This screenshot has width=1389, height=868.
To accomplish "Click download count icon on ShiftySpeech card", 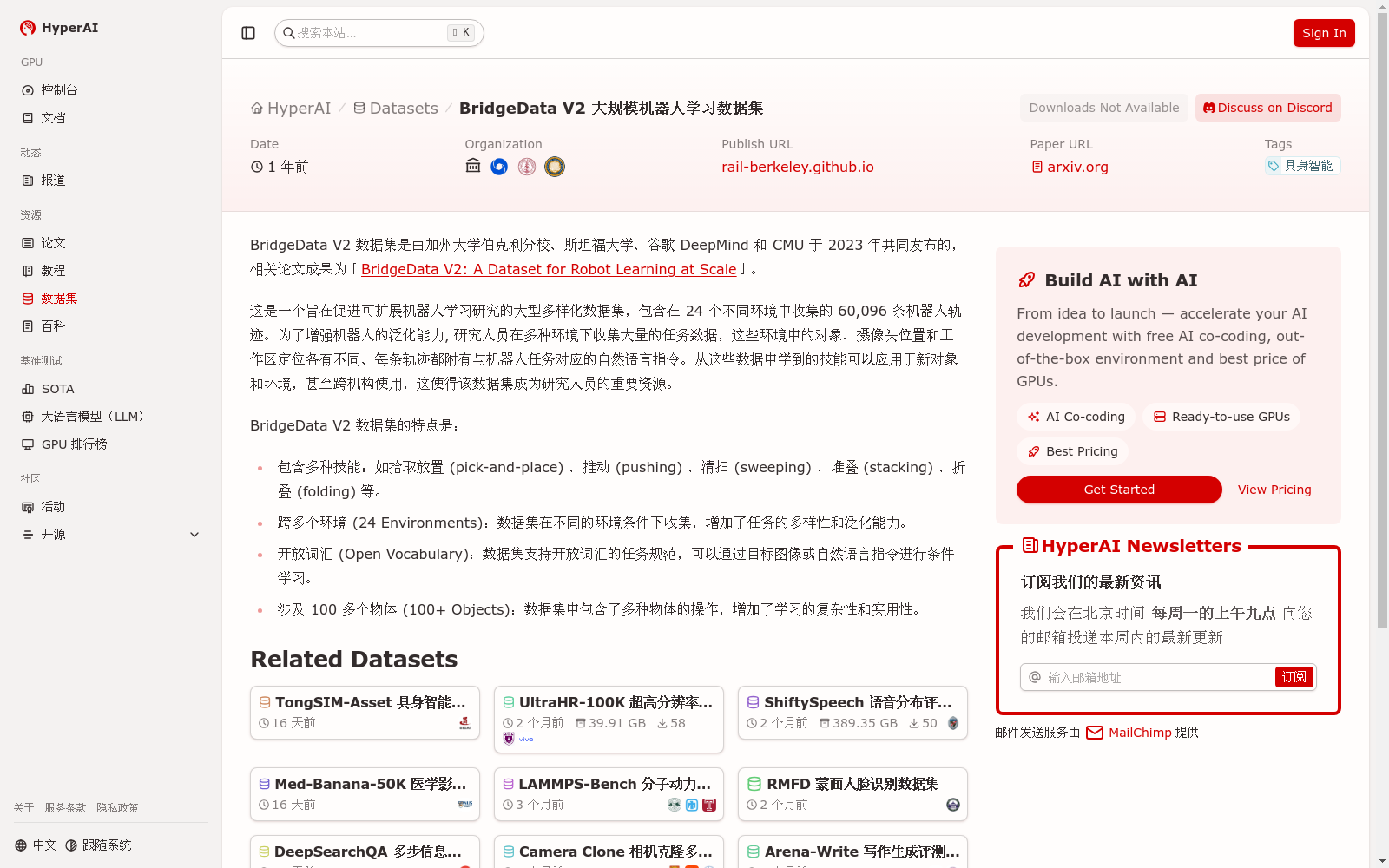I will point(914,723).
